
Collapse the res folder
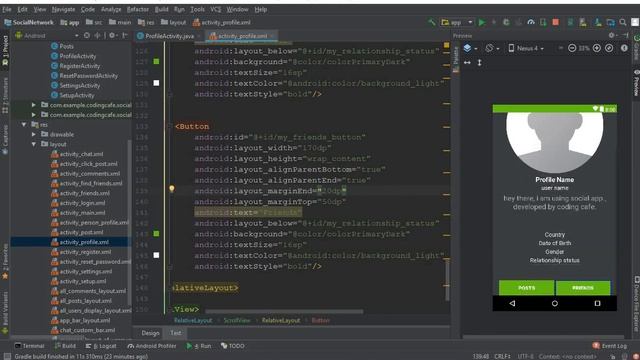[24, 124]
